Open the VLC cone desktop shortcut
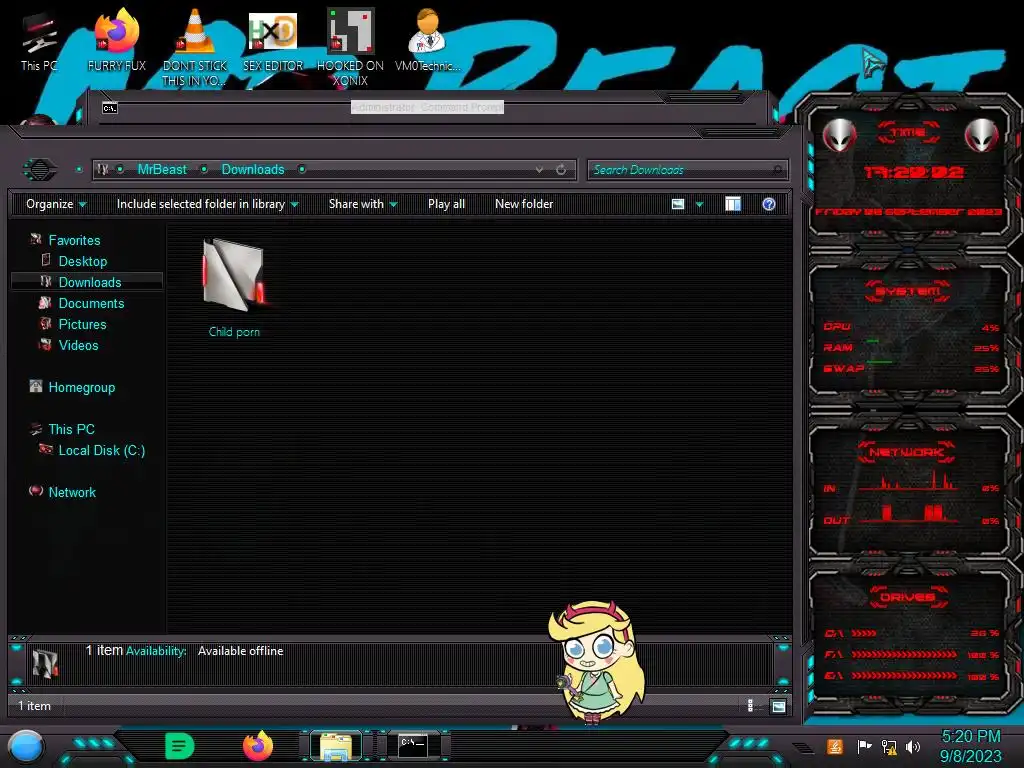The image size is (1024, 768). point(194,47)
